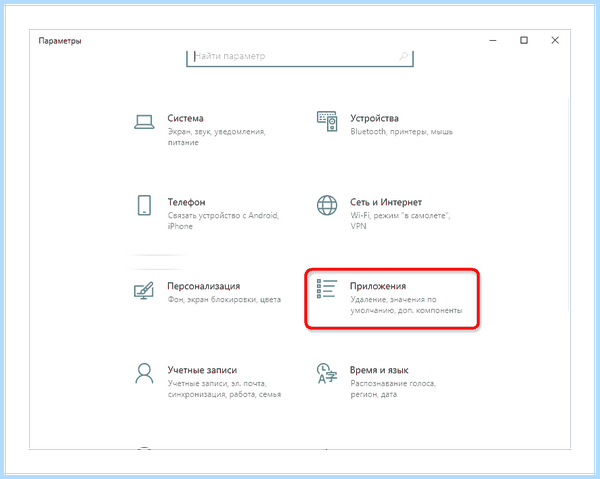Click text 'Связать устройство с Android, iPhone'
Screen dimensions: 600x479
223,221
